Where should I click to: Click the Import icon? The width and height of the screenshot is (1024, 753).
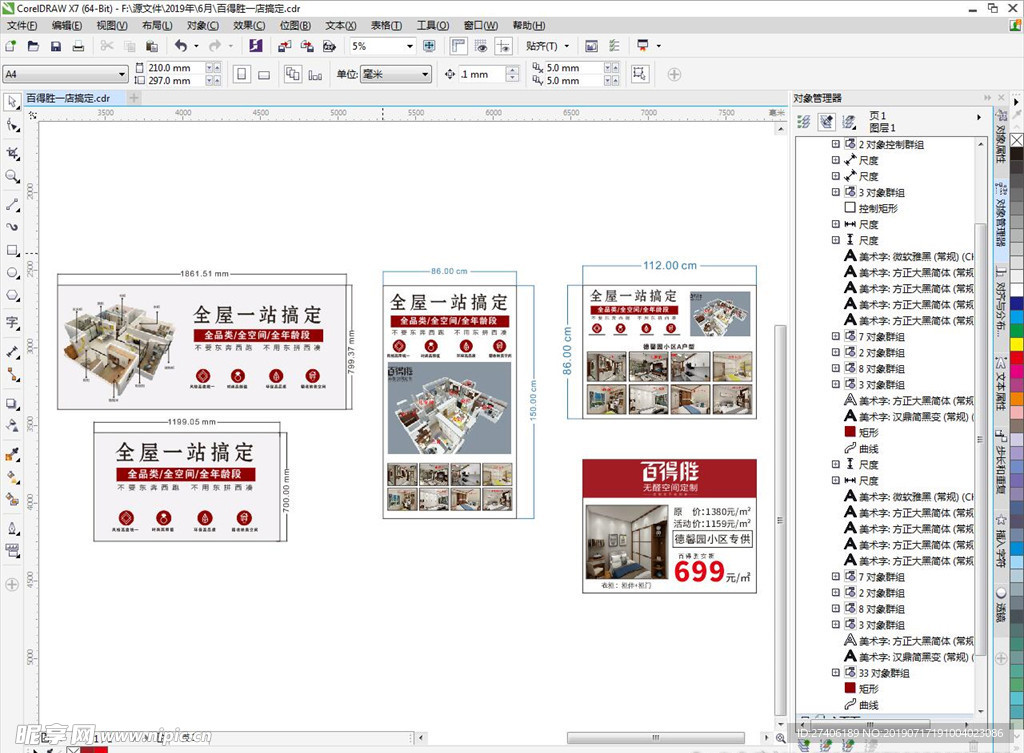284,46
